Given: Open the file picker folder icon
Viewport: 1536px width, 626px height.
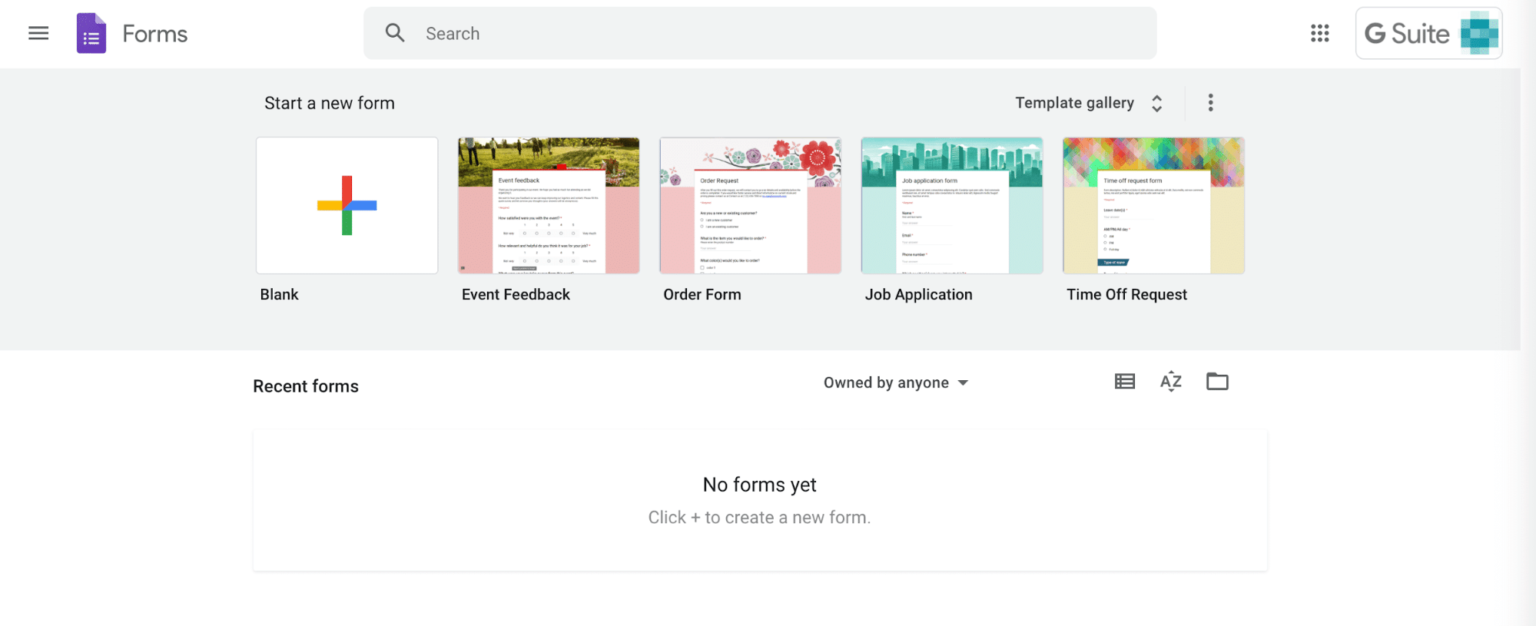Looking at the screenshot, I should click(x=1217, y=381).
